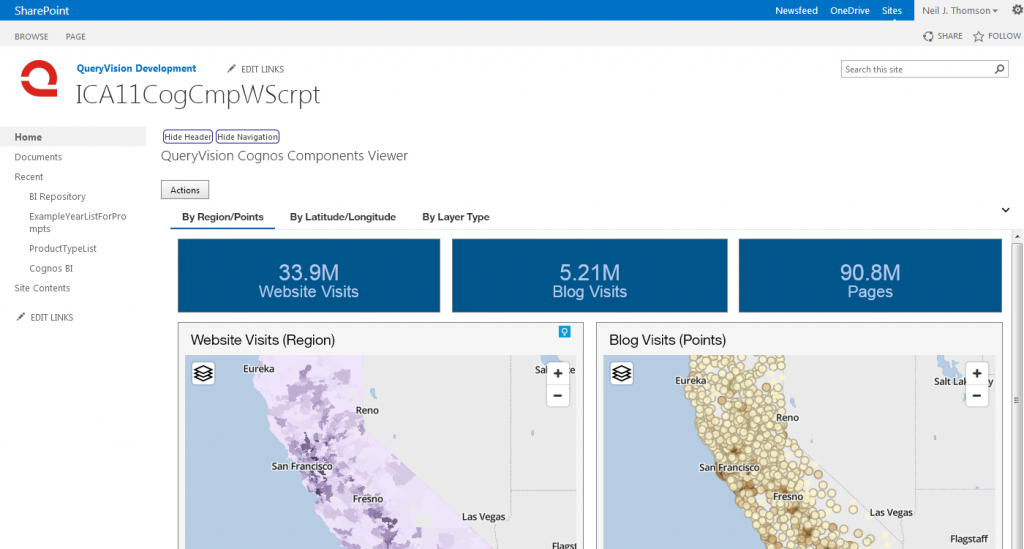Open the Actions dropdown button
The image size is (1024, 549).
(x=185, y=190)
